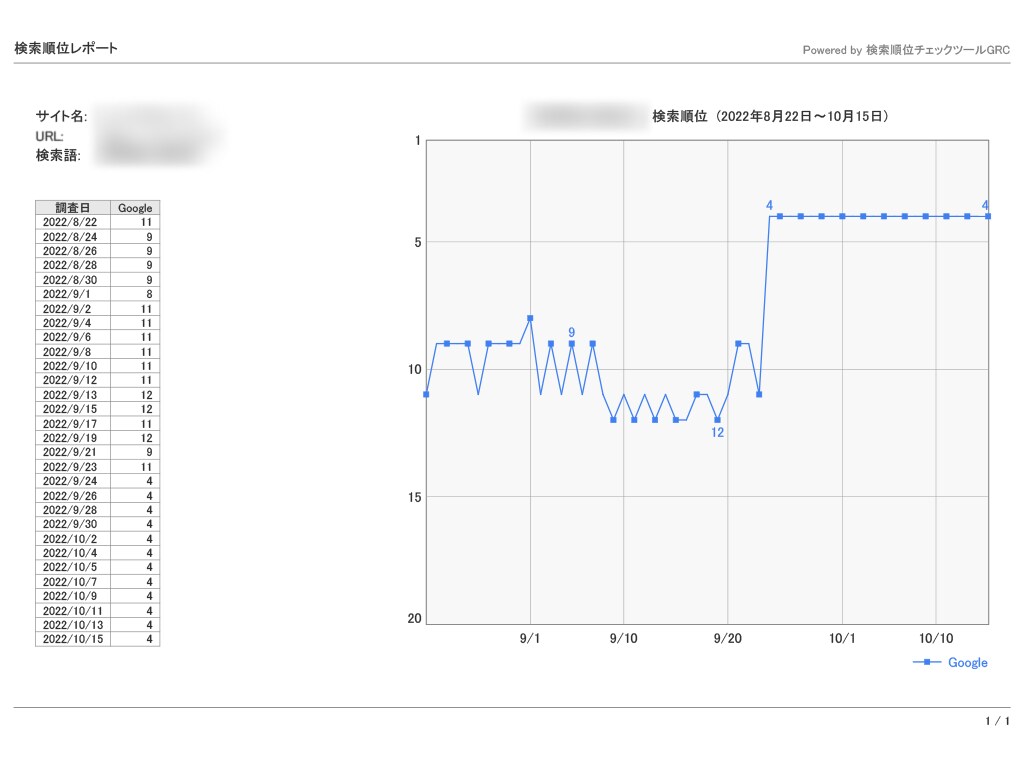This screenshot has height=768, width=1024.
Task: Click the Google legend text below the chart
Action: [x=967, y=662]
